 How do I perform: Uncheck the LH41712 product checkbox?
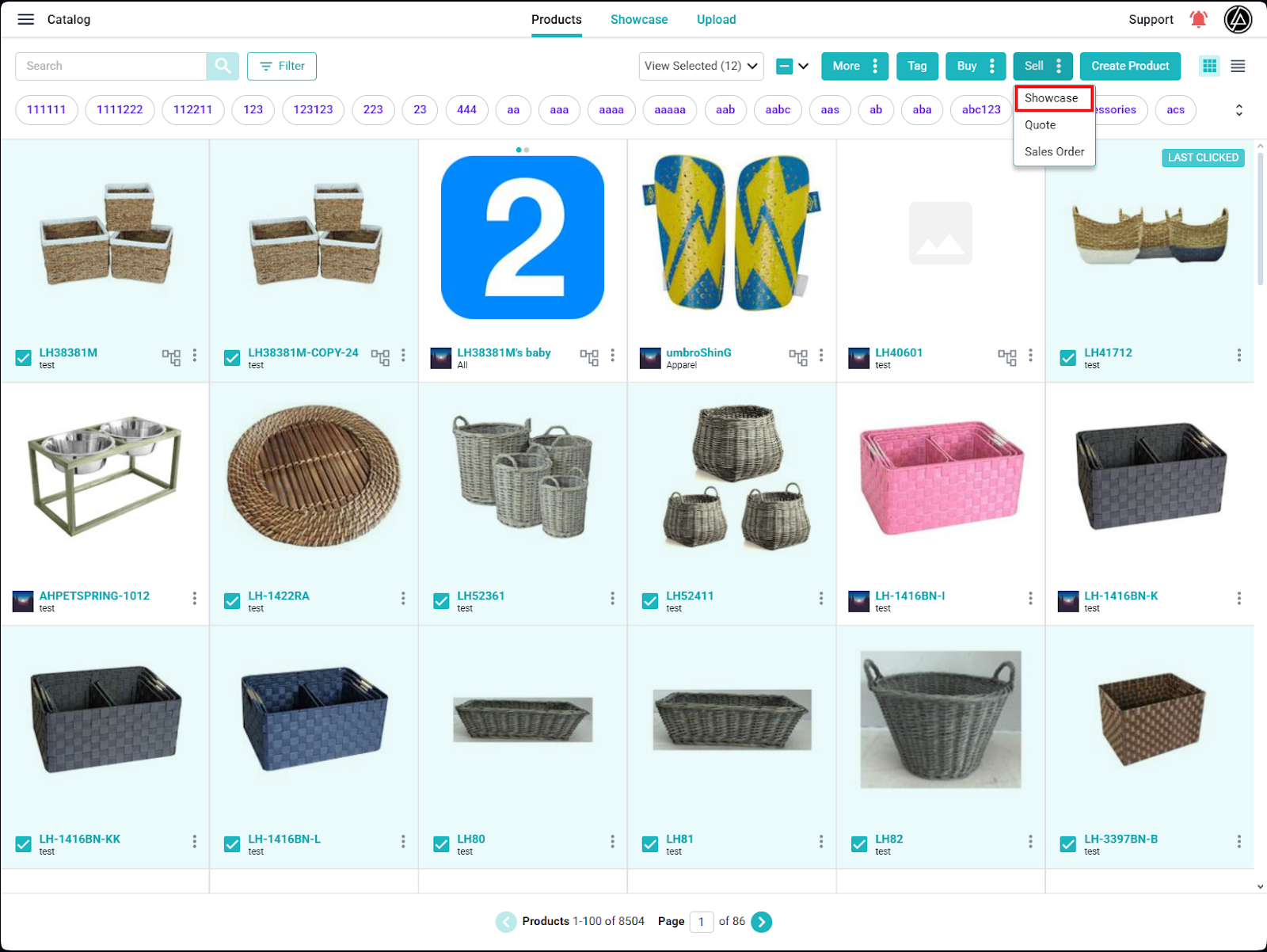pyautogui.click(x=1068, y=358)
